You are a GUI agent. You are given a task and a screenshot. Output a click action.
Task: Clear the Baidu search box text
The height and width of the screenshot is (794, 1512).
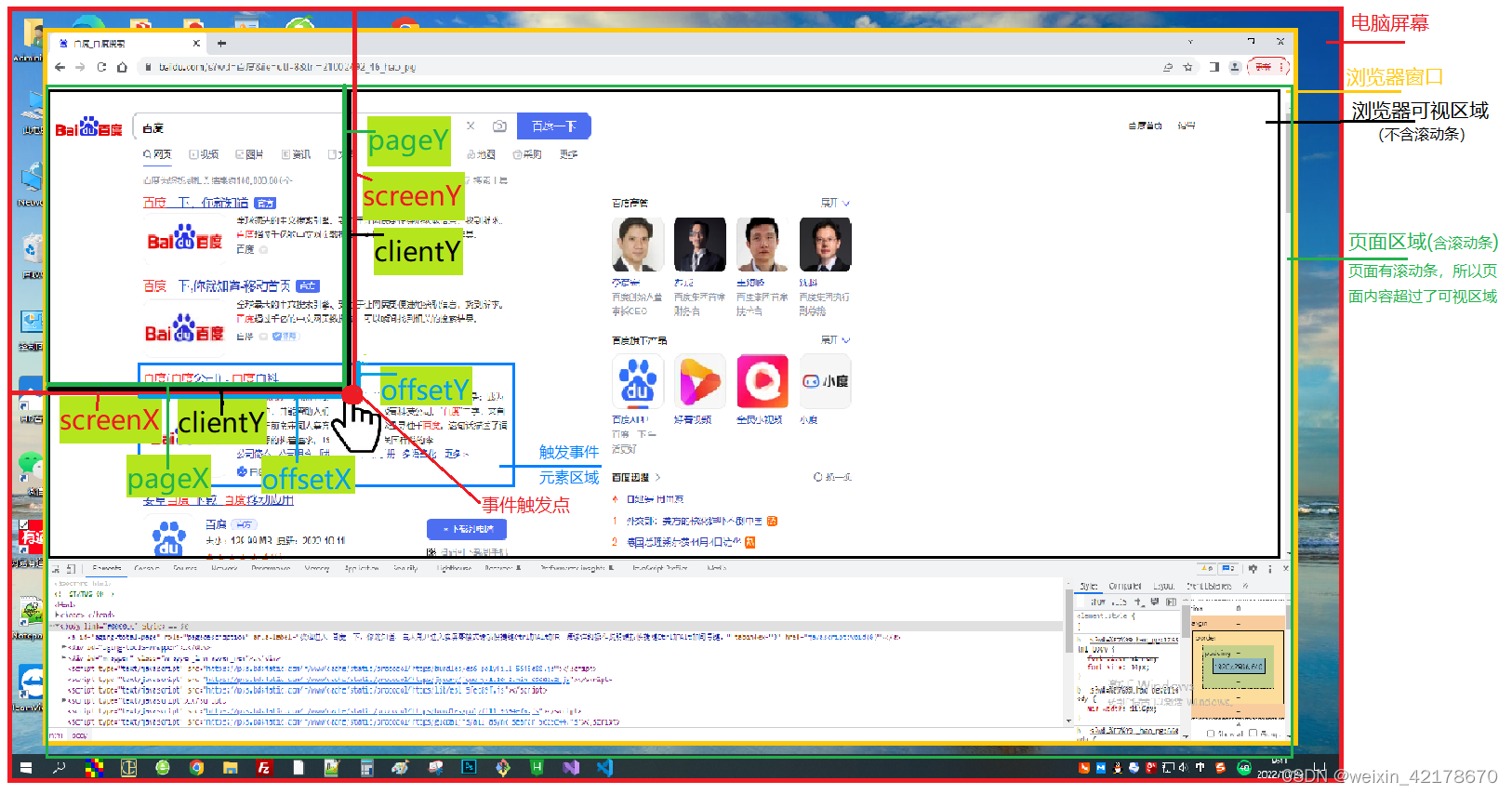(471, 126)
